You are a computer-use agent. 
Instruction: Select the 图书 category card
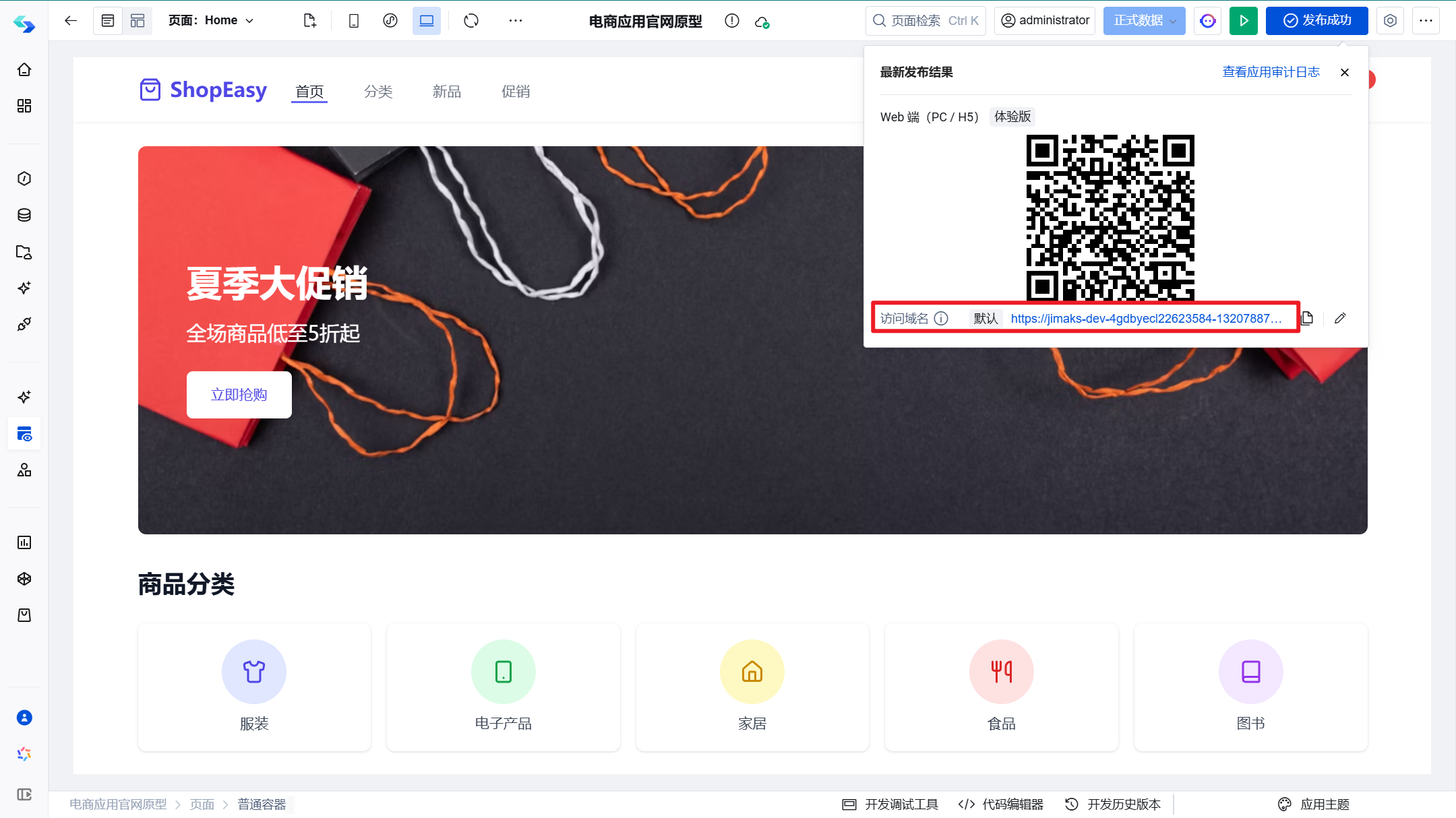click(1250, 687)
